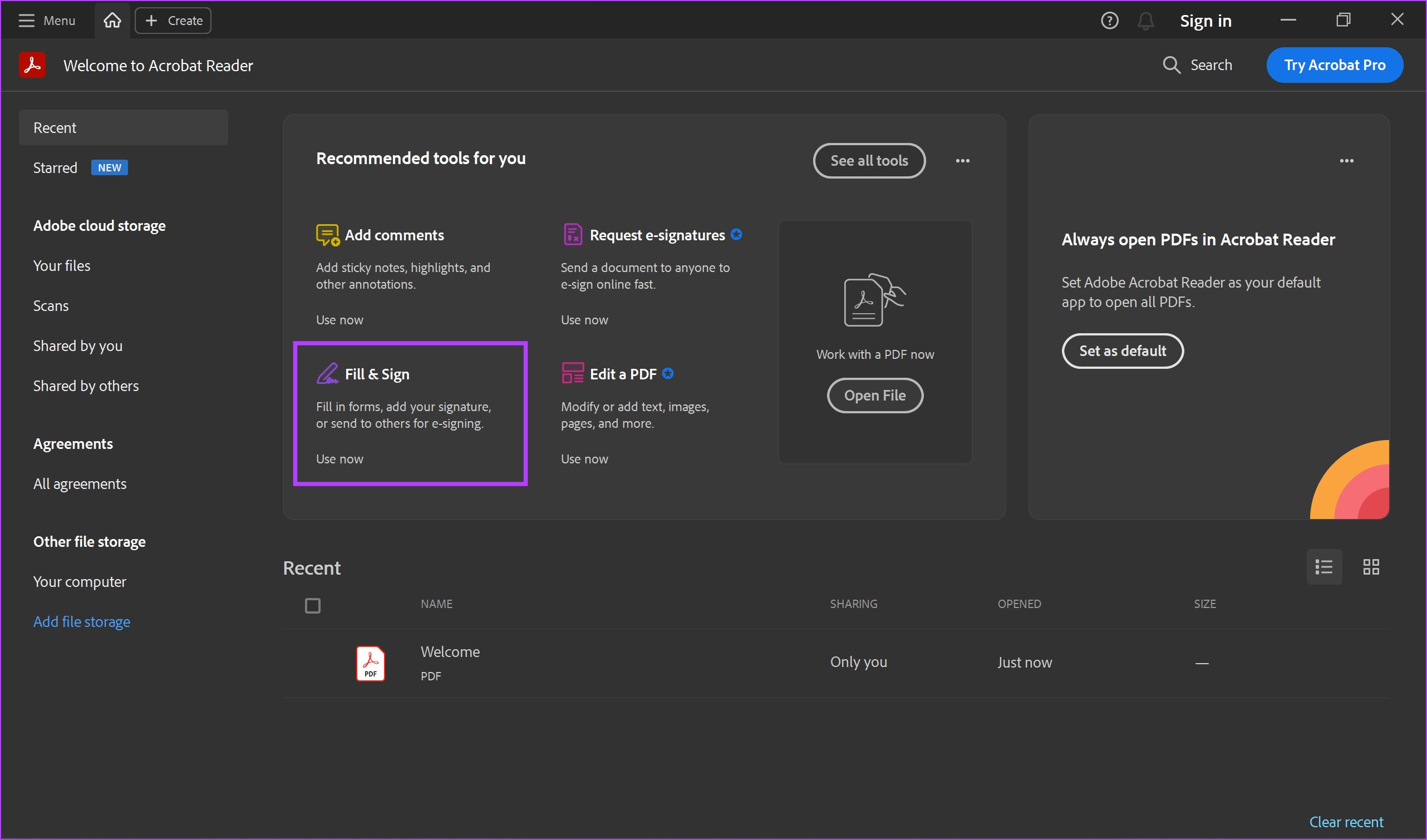
Task: Open Your files in cloud storage
Action: [x=62, y=265]
